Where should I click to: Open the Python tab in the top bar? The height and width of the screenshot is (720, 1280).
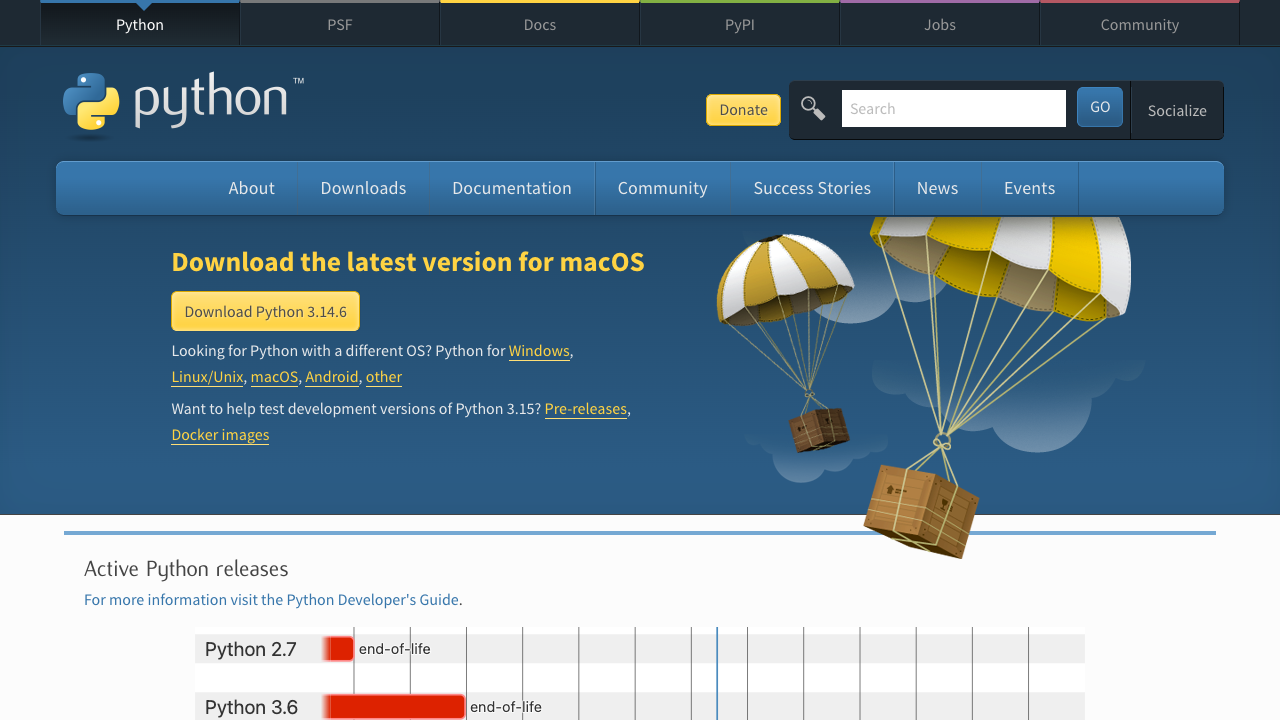tap(140, 24)
